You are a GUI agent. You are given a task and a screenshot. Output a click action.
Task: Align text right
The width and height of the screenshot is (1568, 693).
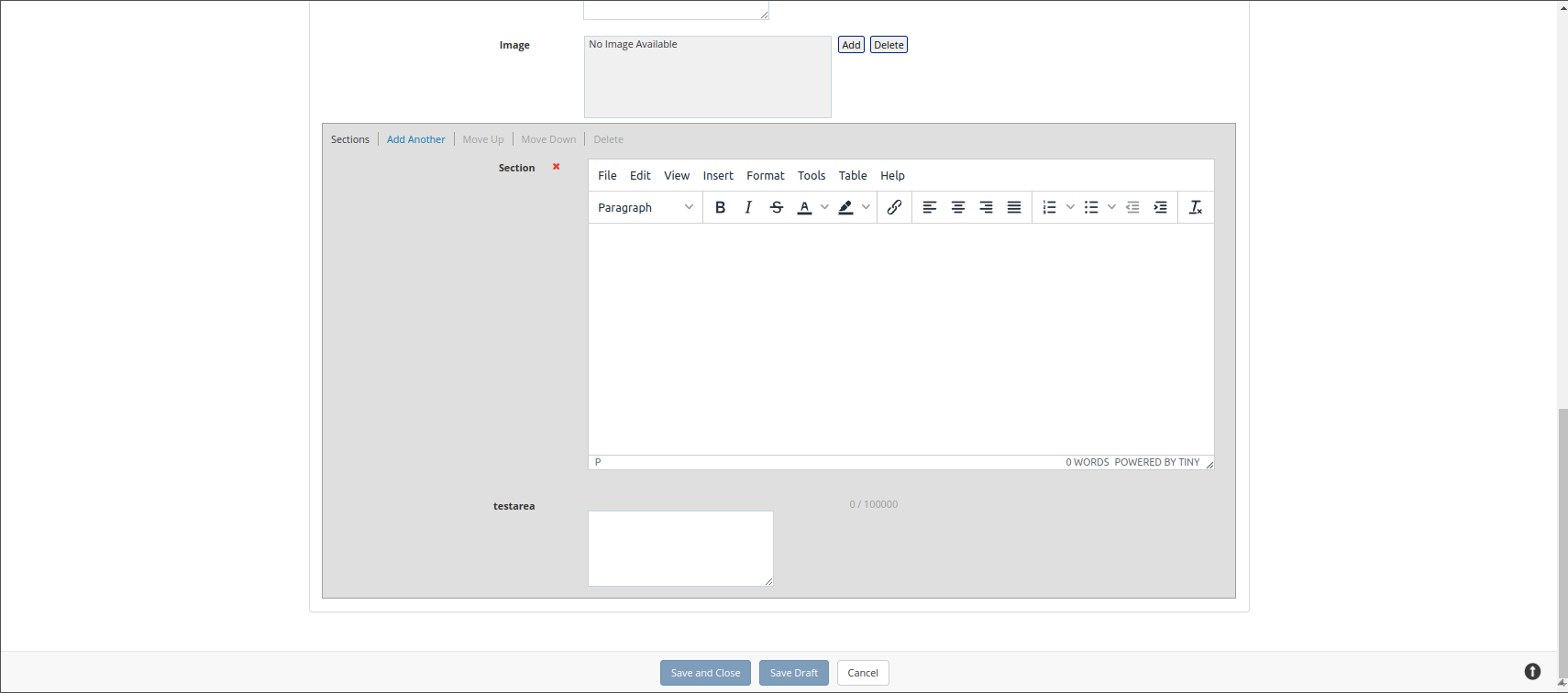(x=986, y=207)
